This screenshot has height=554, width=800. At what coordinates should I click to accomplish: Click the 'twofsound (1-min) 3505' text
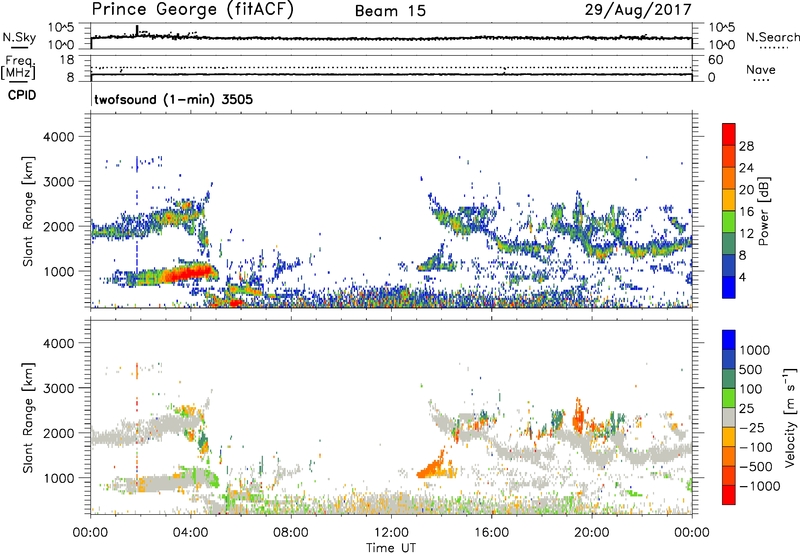173,99
